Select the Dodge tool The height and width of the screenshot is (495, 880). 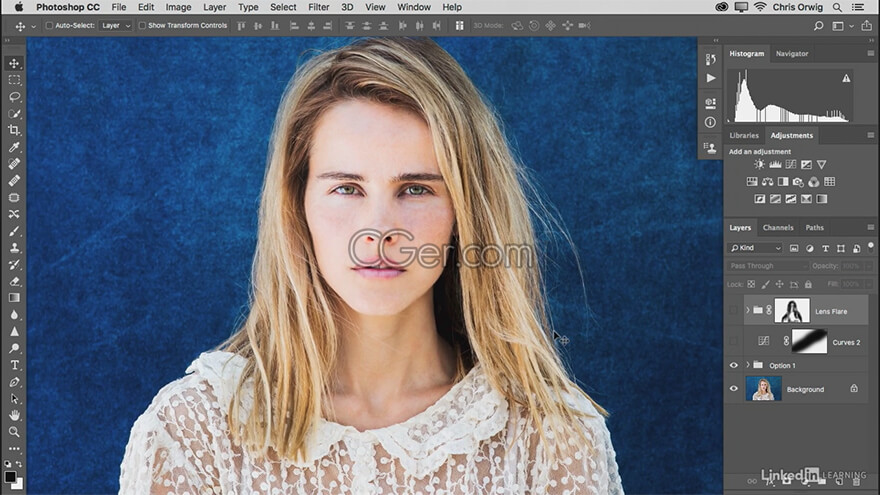[14, 348]
